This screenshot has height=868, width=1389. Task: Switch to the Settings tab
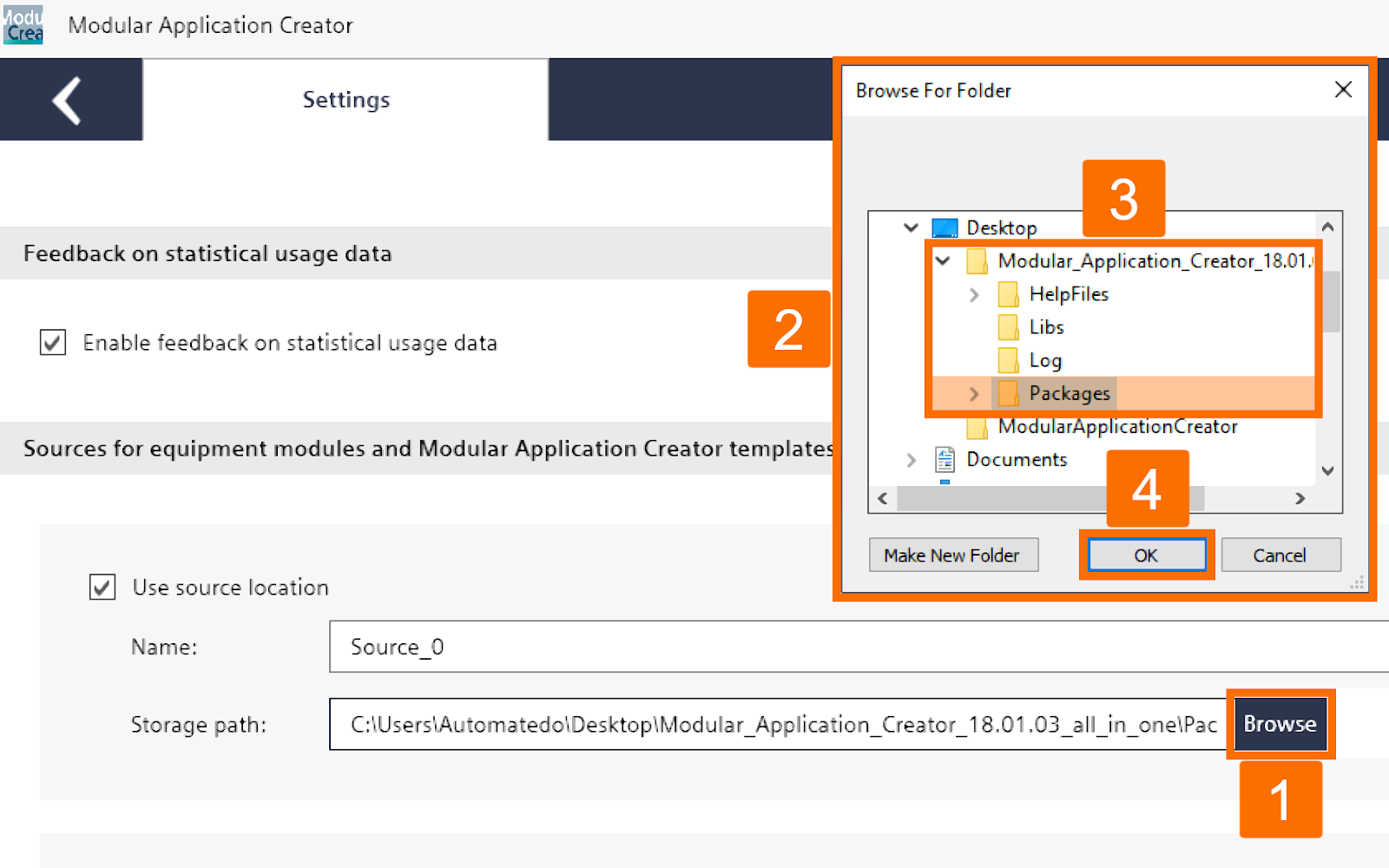pos(346,99)
